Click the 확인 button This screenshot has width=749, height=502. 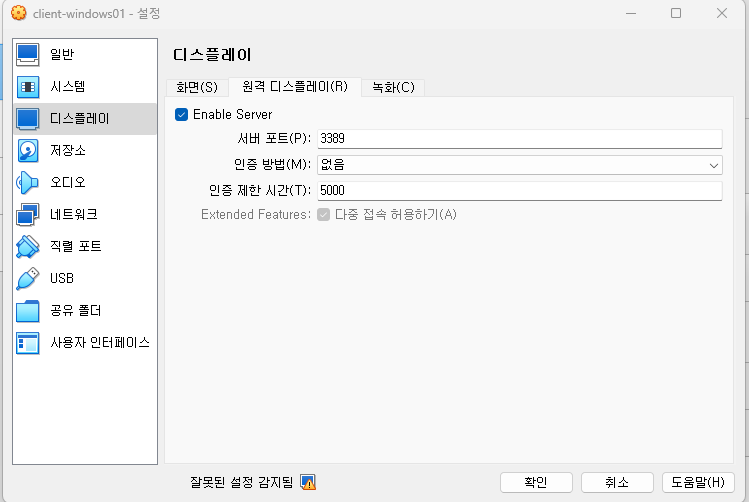536,482
